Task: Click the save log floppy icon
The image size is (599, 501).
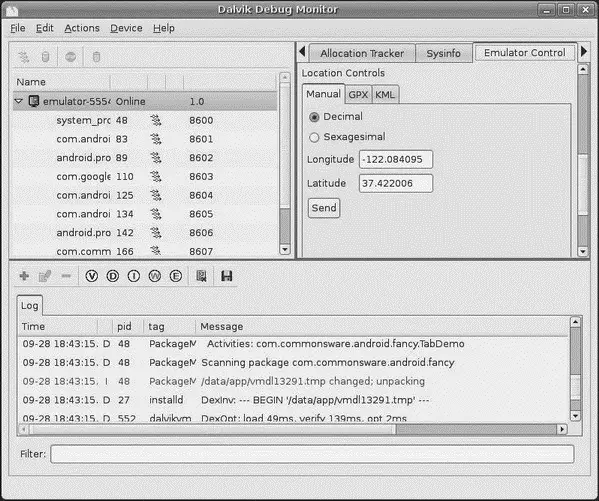Action: [227, 276]
